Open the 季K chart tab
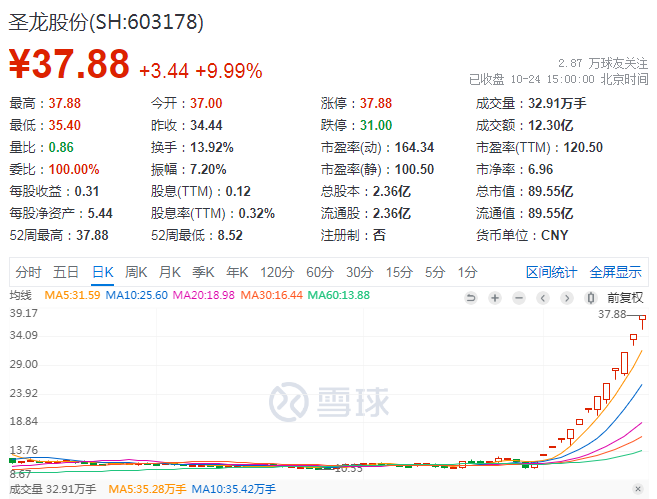This screenshot has width=657, height=499. tap(203, 272)
